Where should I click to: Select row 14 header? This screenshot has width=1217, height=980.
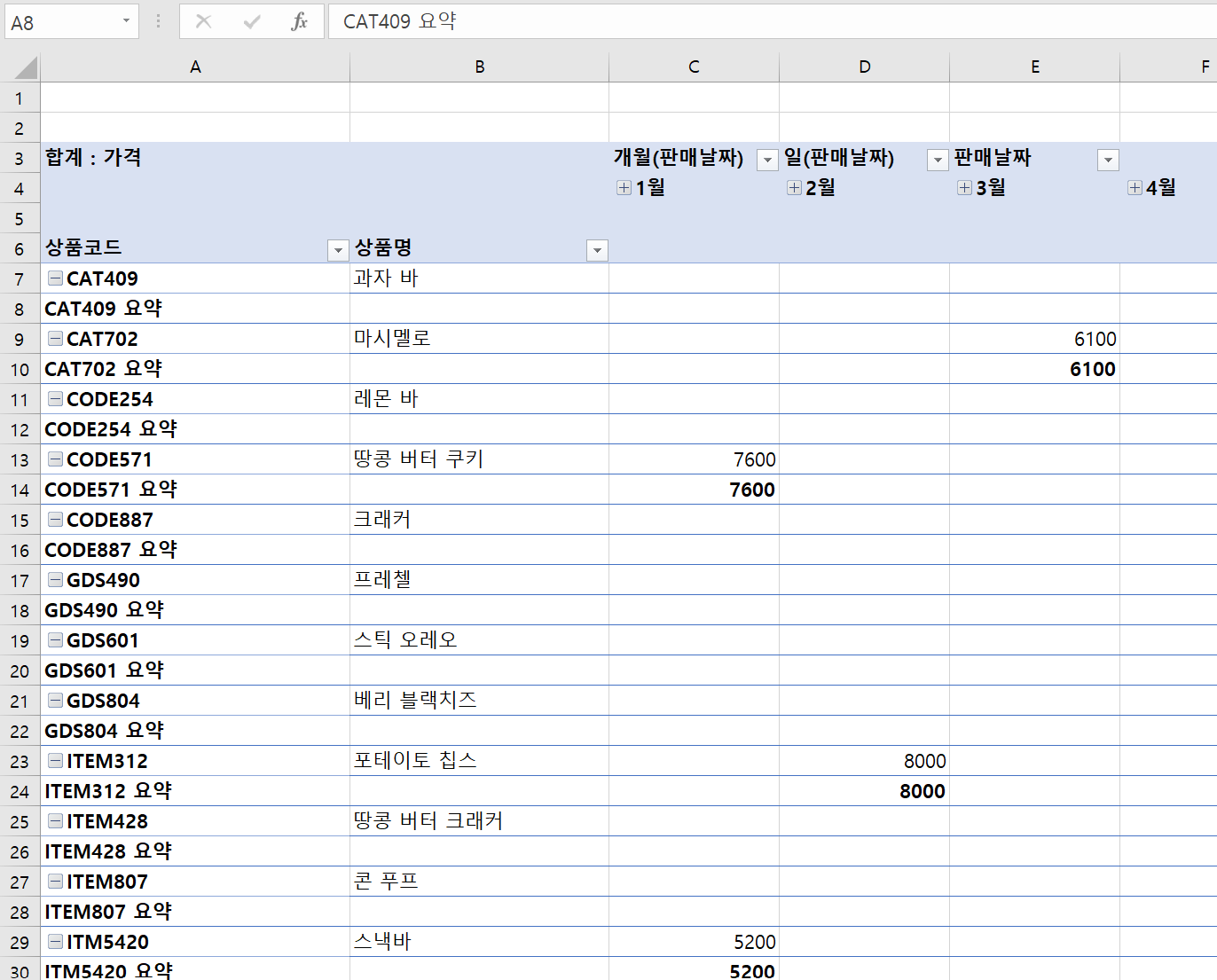20,490
